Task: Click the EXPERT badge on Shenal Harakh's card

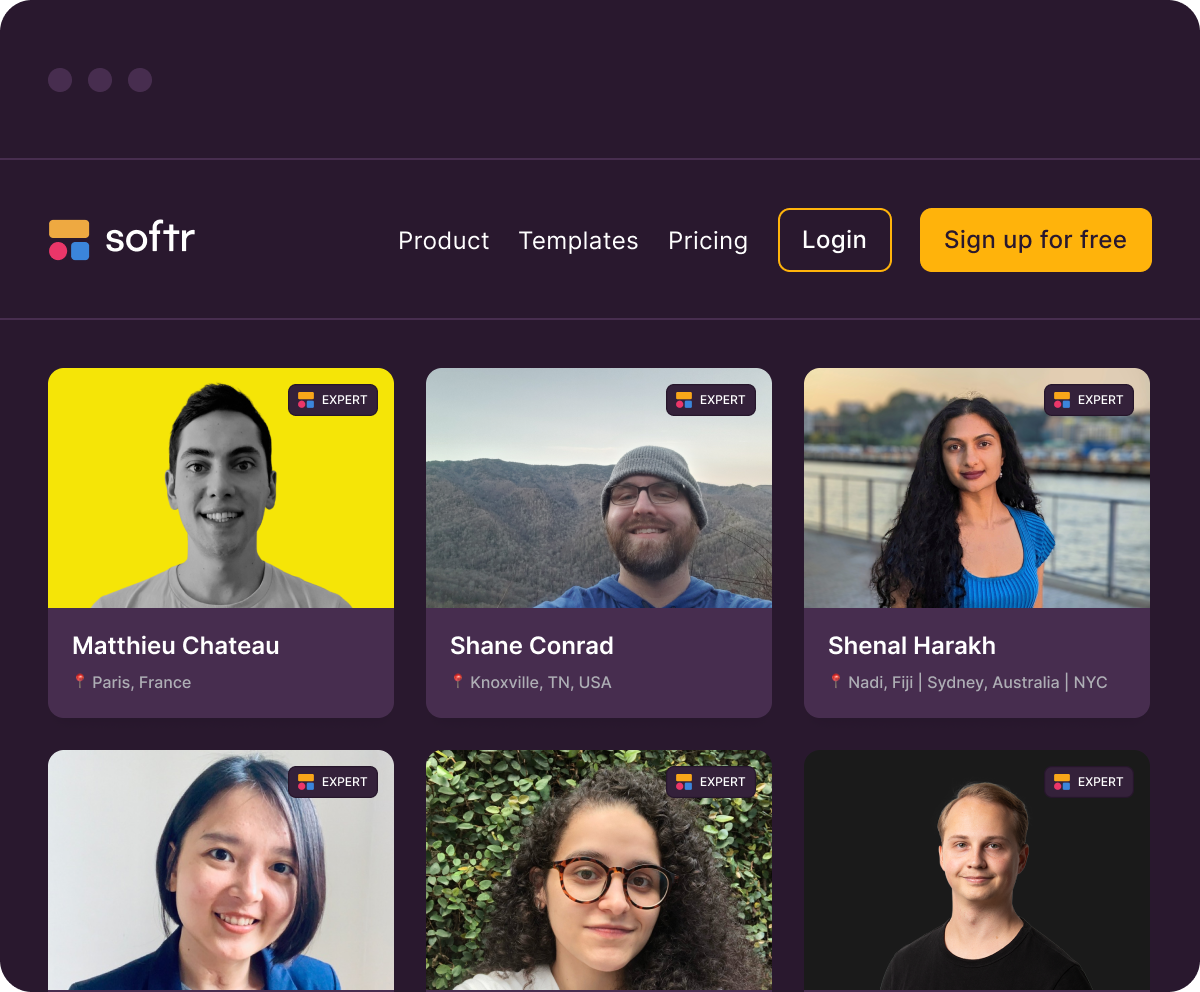Action: point(1089,399)
